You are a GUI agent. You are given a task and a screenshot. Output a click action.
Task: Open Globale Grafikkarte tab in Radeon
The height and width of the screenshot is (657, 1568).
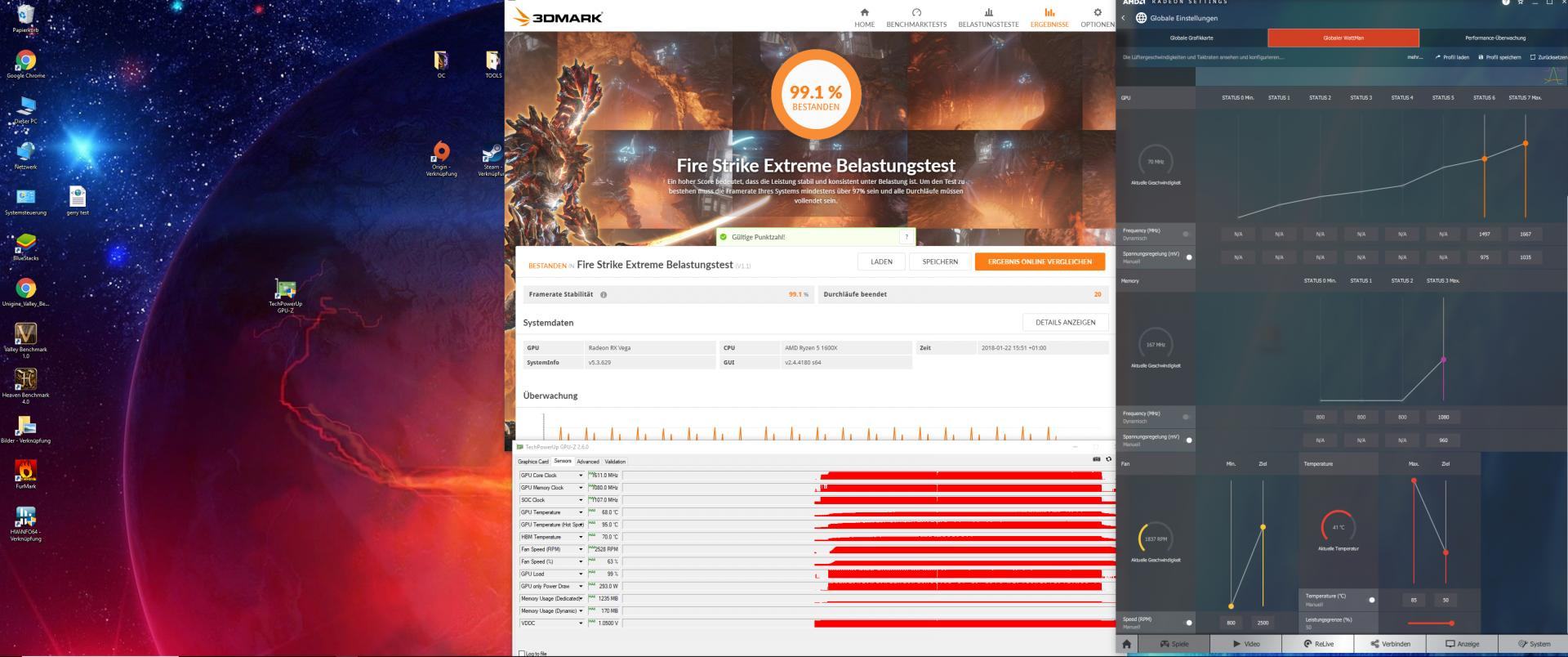[x=1192, y=38]
